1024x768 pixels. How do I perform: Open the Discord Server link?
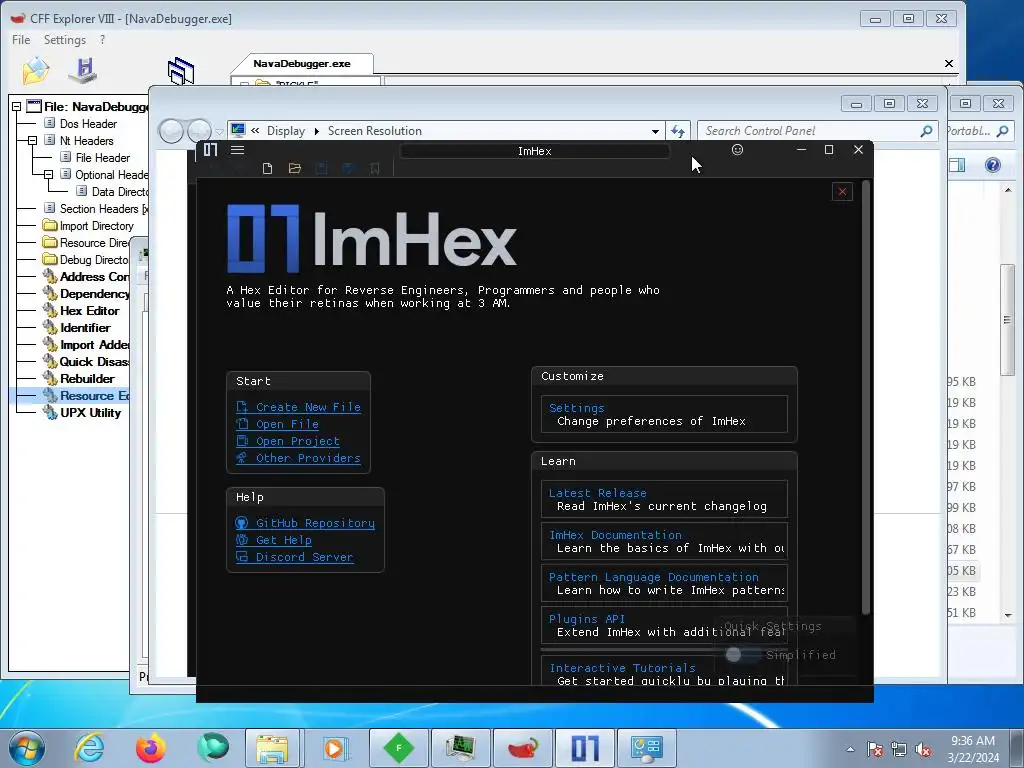point(295,557)
